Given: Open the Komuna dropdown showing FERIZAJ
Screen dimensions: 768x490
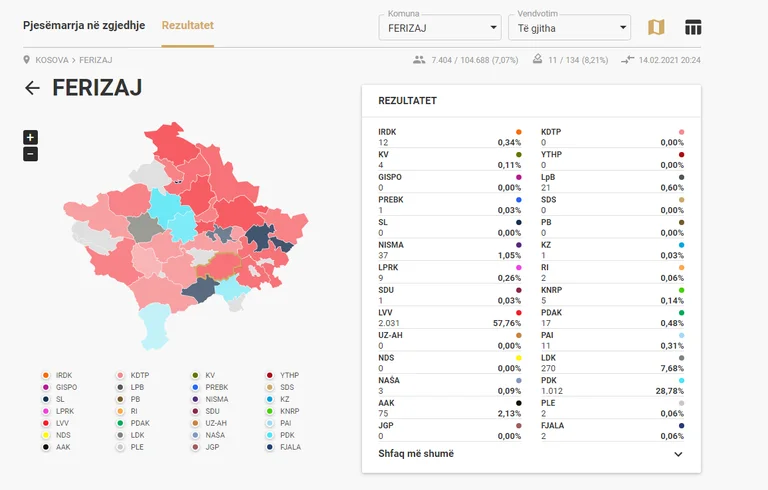Looking at the screenshot, I should (440, 28).
